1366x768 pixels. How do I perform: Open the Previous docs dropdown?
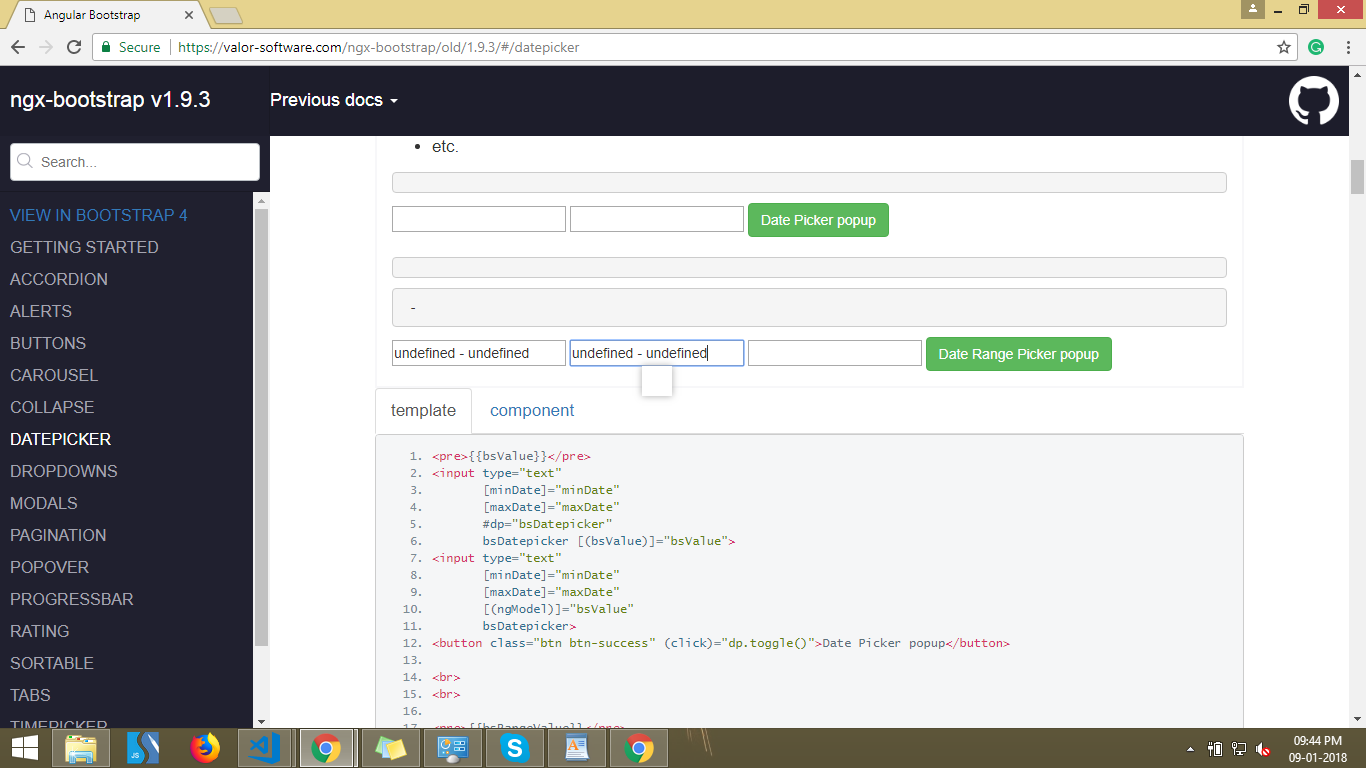333,100
